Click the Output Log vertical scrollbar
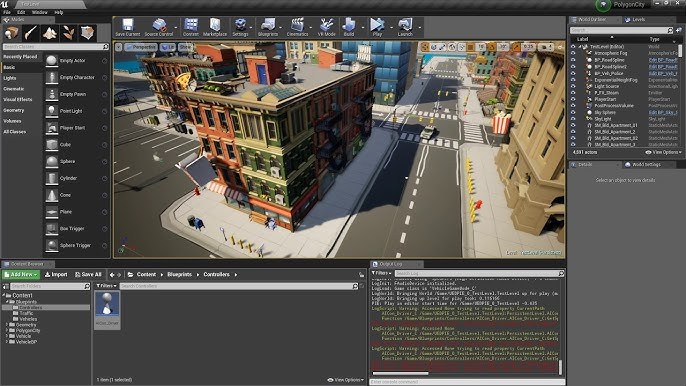The image size is (686, 386). tap(560, 367)
